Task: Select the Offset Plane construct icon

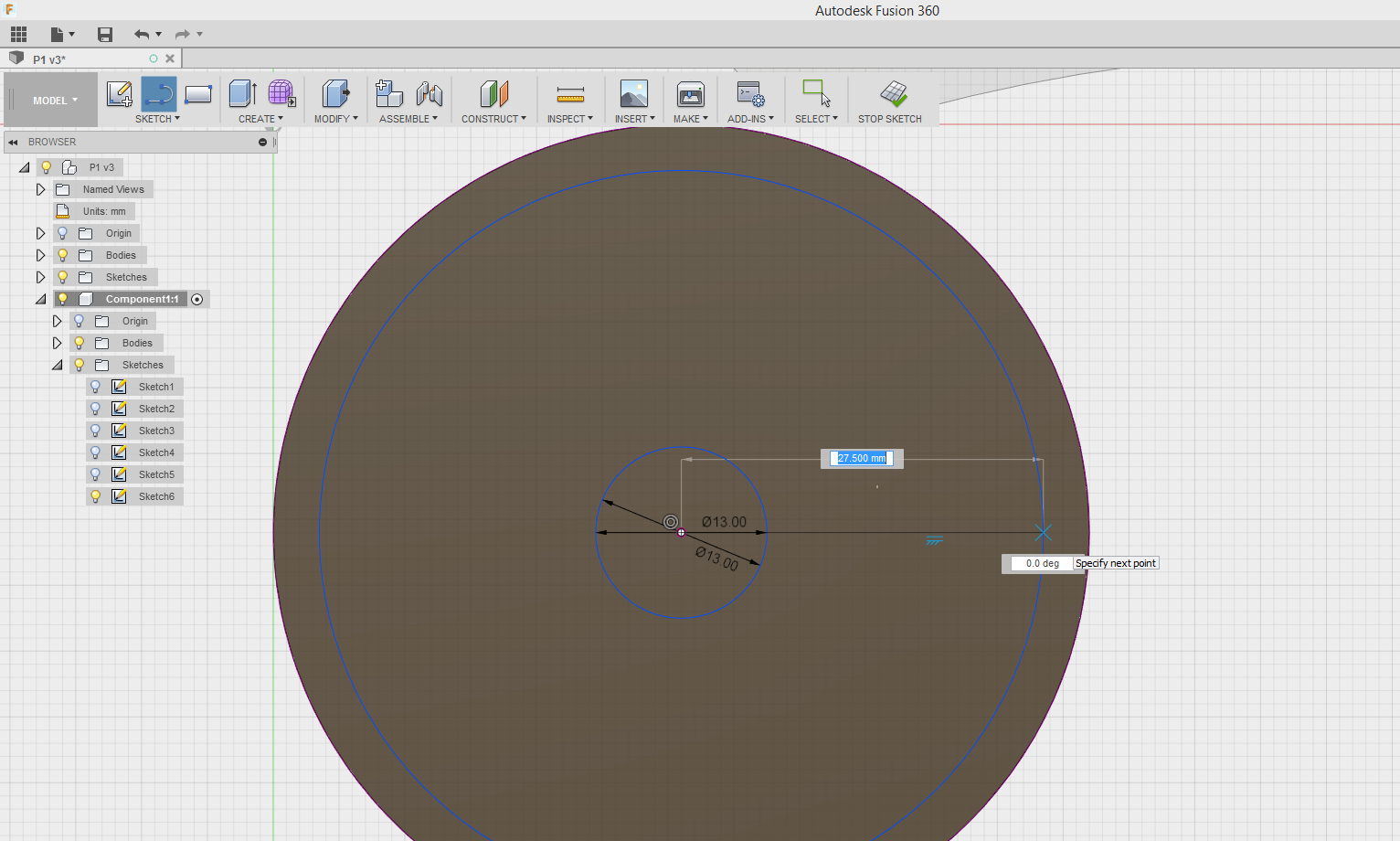Action: point(493,93)
